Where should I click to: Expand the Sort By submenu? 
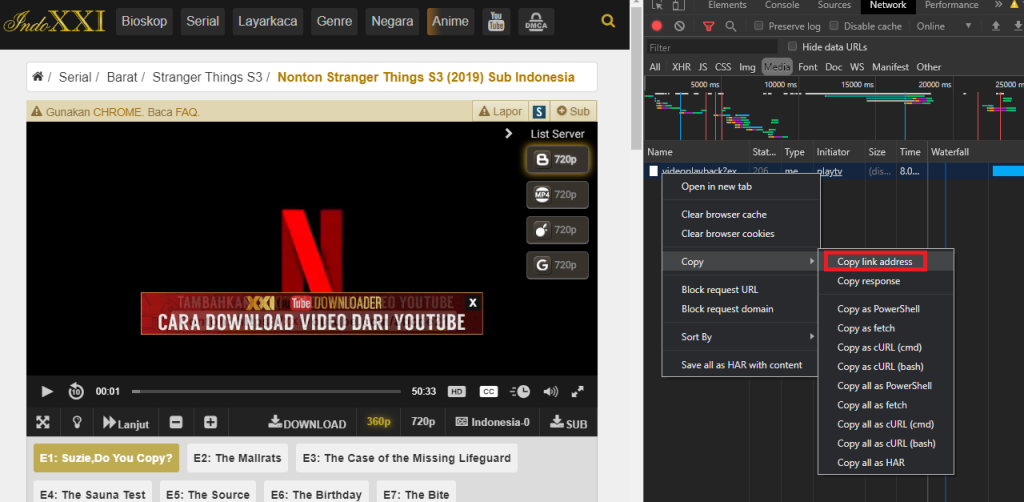coord(741,337)
